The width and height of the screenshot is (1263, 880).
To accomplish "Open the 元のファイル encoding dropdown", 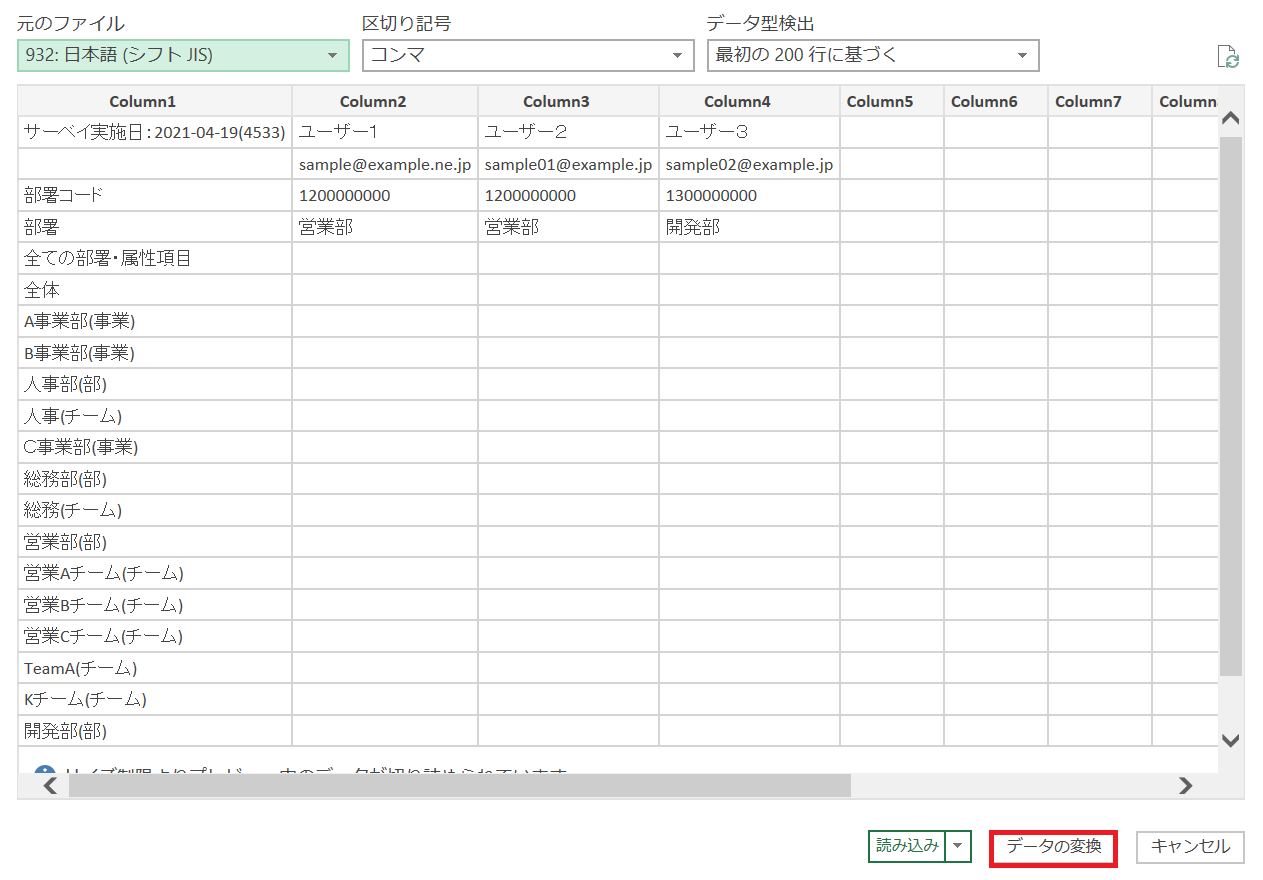I will coord(183,56).
